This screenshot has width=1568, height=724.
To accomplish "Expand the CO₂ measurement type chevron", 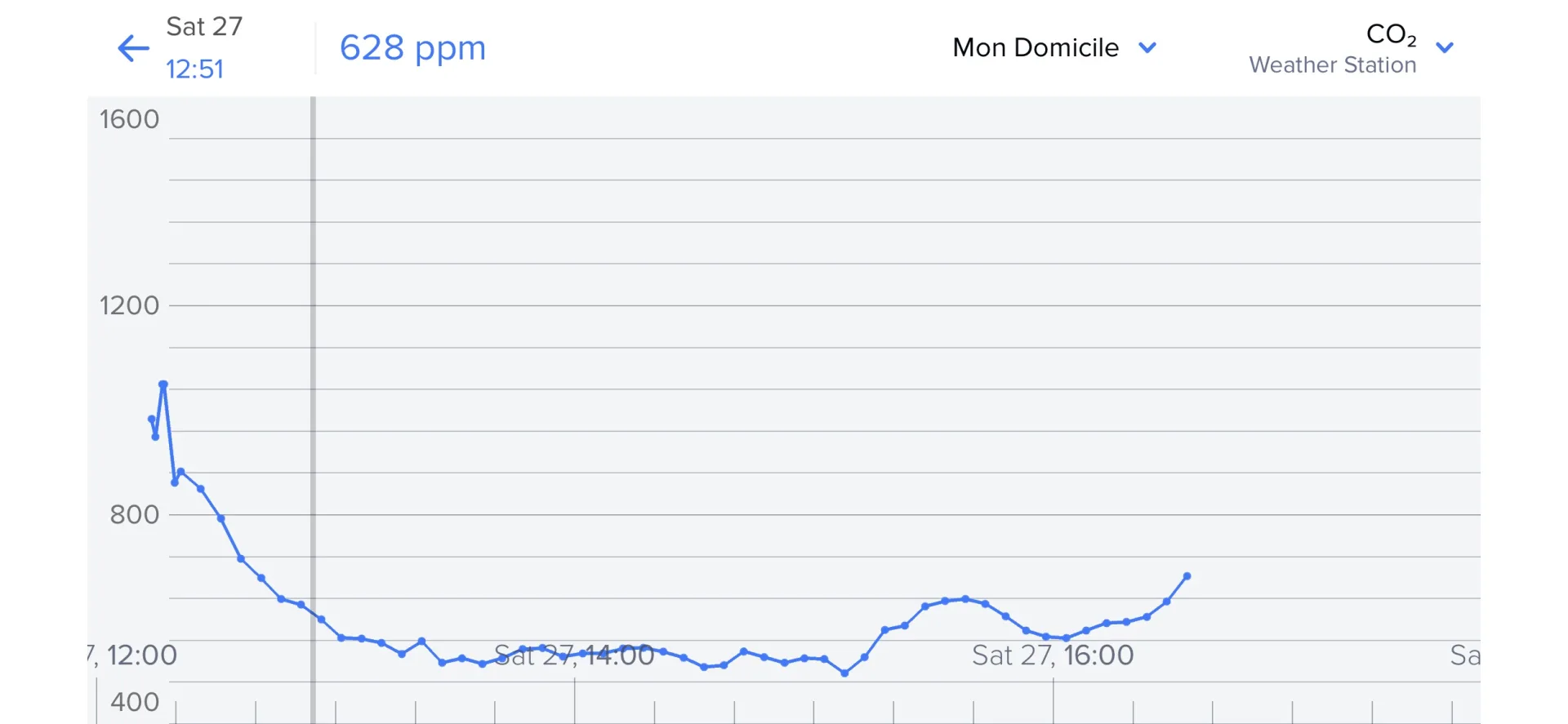I will pos(1445,48).
